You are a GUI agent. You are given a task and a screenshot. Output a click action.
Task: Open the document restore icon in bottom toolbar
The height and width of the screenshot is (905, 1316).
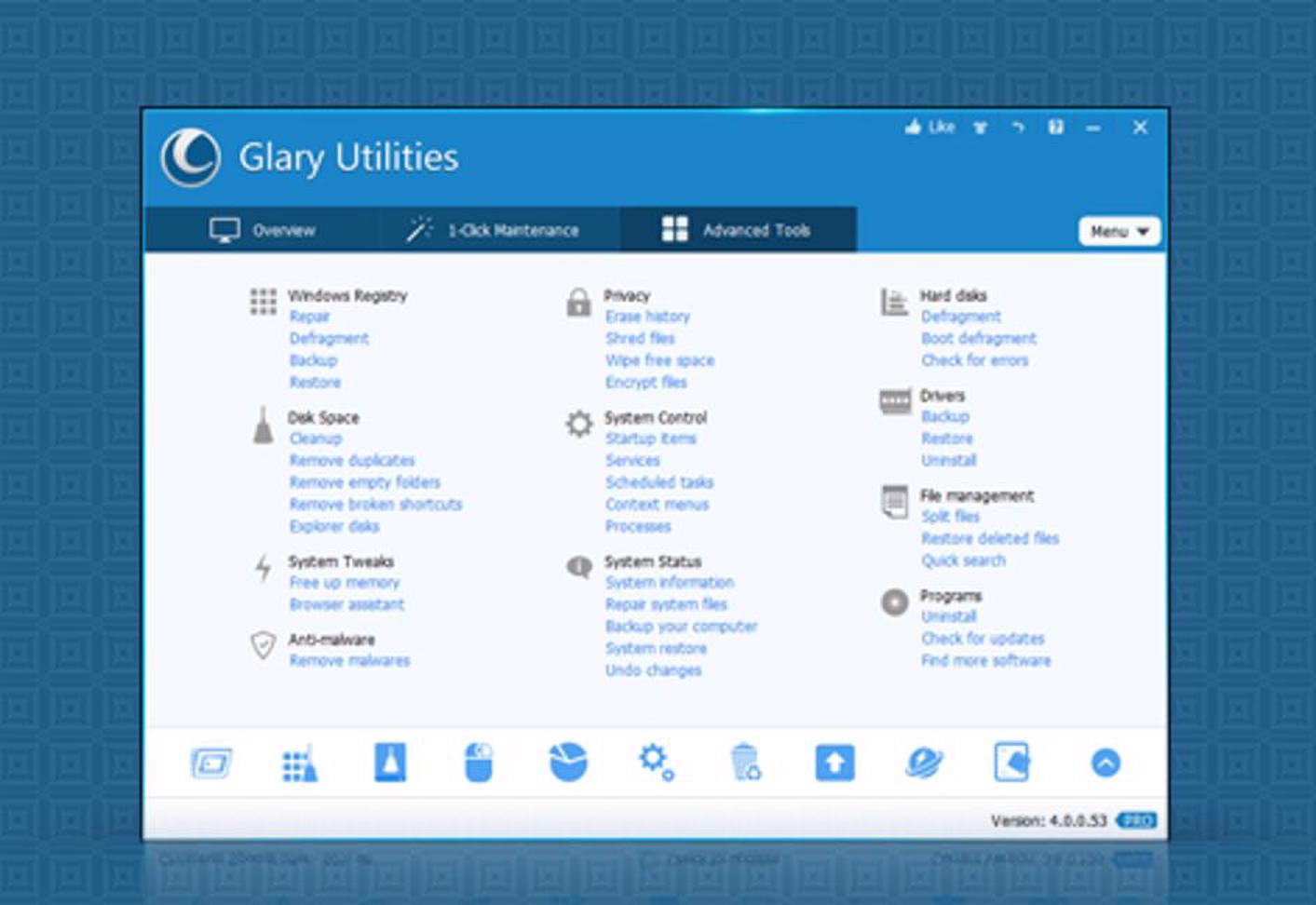click(x=1011, y=763)
